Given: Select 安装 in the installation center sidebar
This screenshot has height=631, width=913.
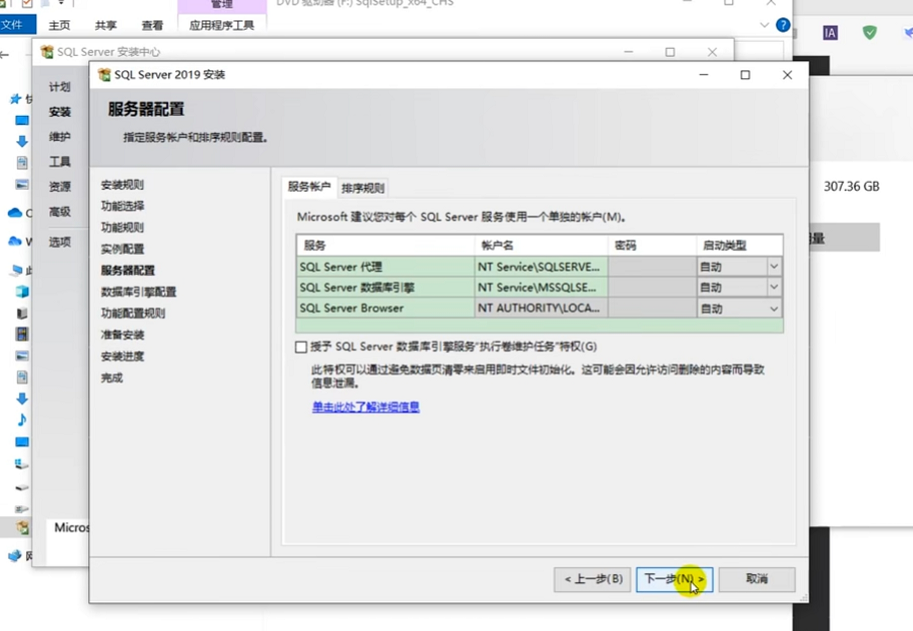Looking at the screenshot, I should [59, 112].
